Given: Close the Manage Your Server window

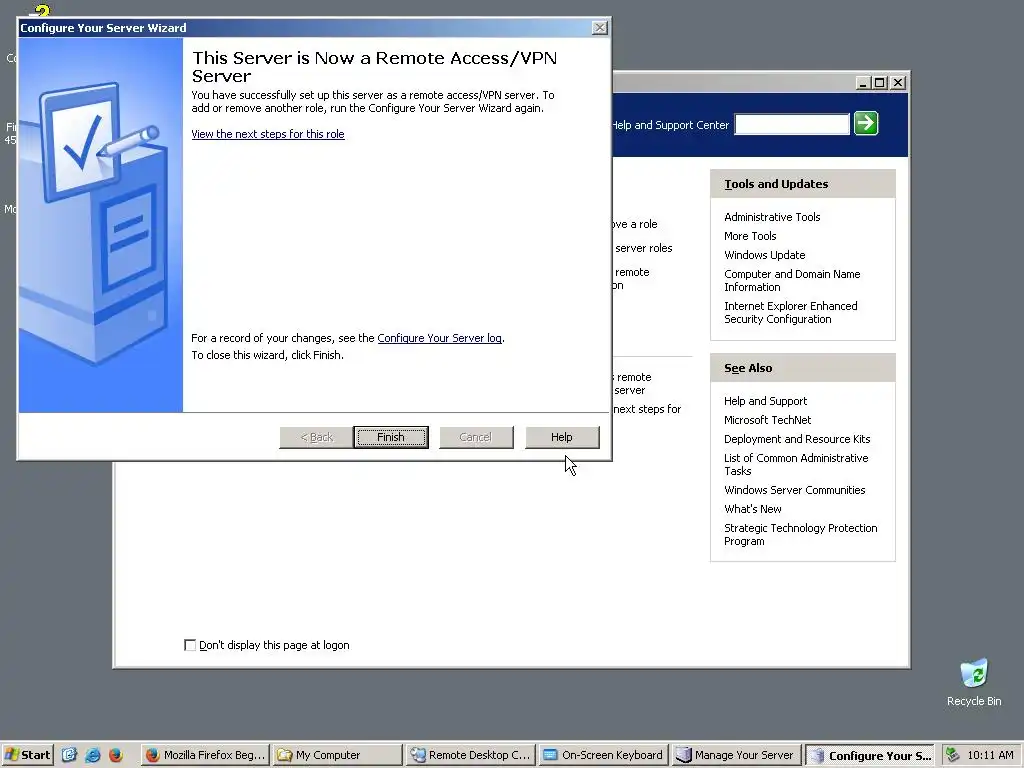Looking at the screenshot, I should pos(898,83).
